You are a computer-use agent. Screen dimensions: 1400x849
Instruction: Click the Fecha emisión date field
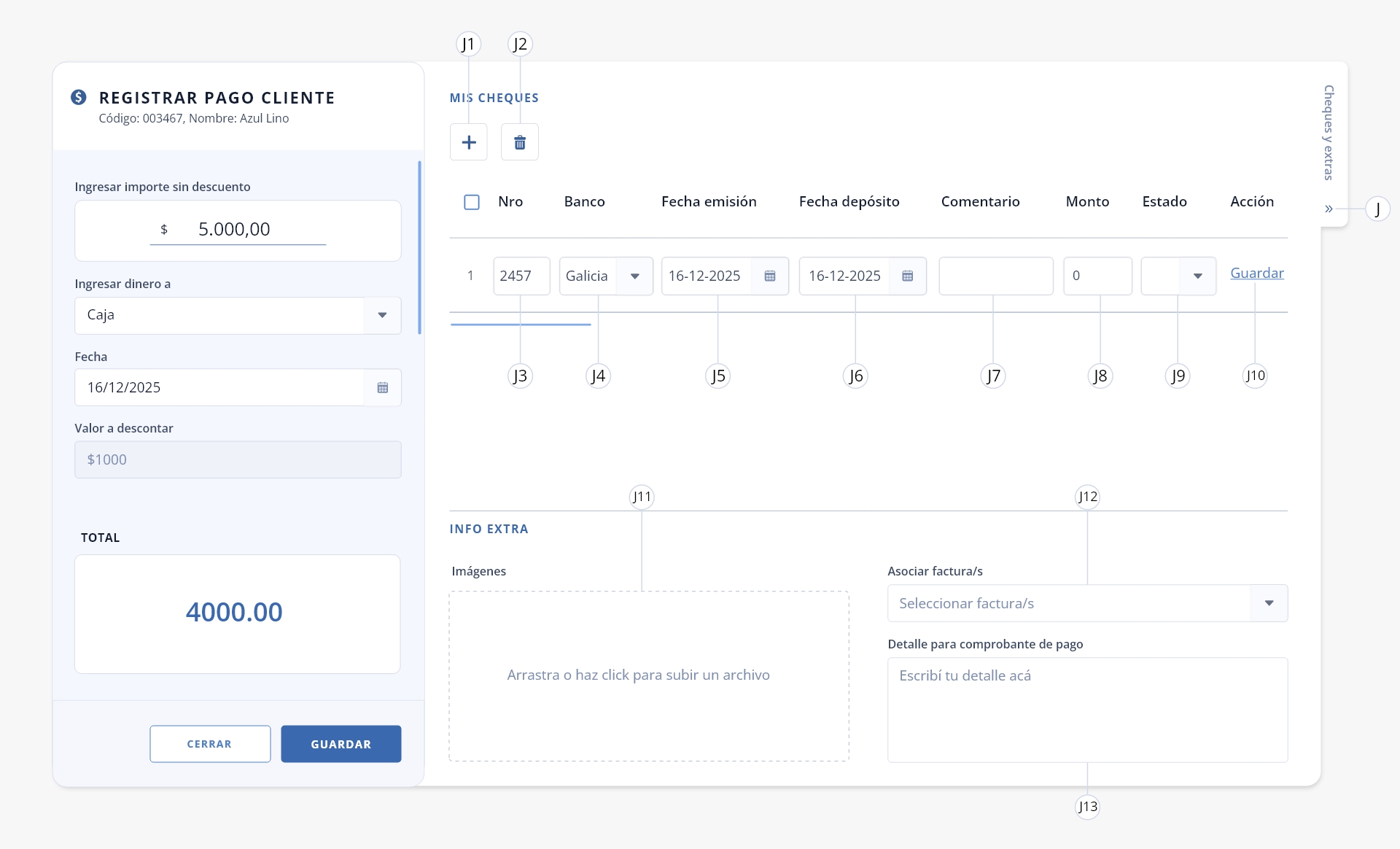[725, 276]
